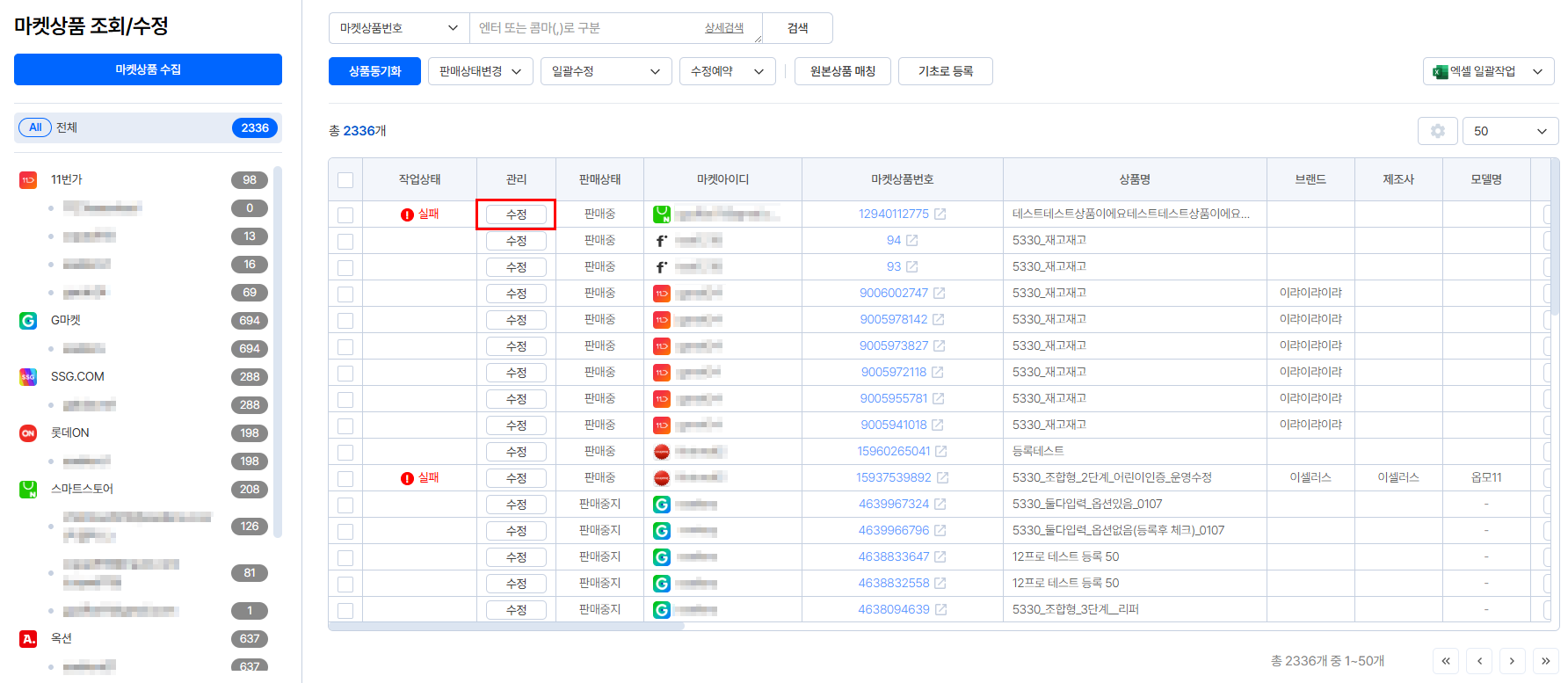Expand the 판매상태변경 dropdown
This screenshot has height=683, width=1568.
tap(480, 71)
